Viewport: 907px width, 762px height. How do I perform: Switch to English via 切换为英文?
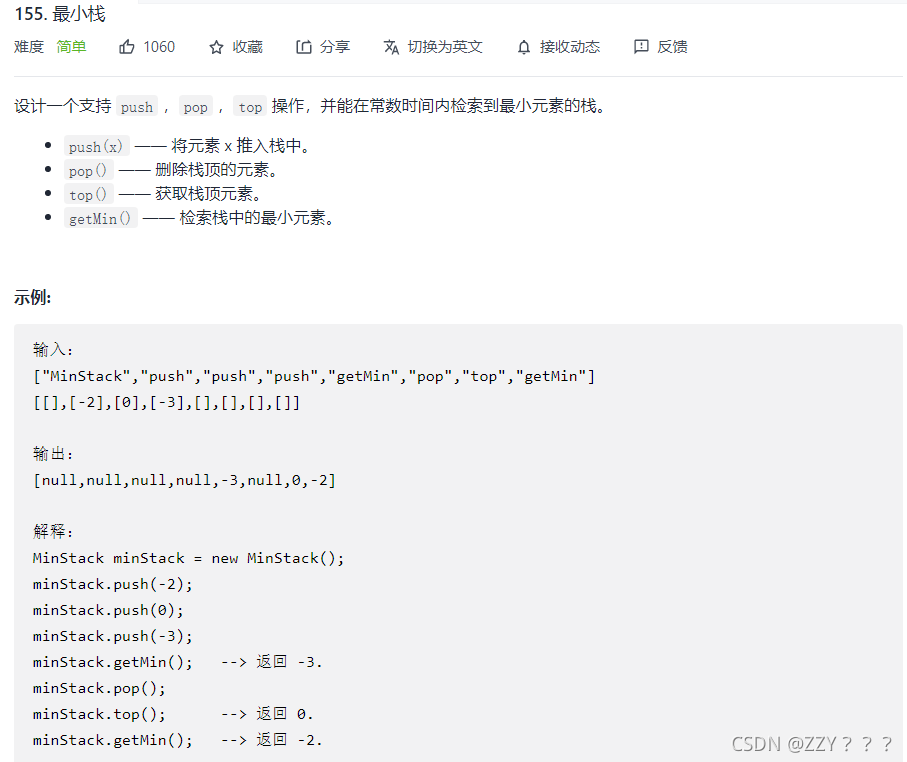tap(445, 47)
